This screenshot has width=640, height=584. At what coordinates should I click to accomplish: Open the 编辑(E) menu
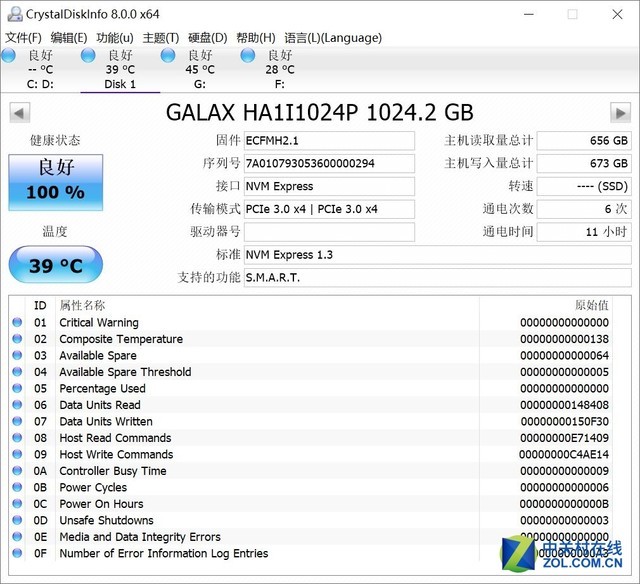[x=69, y=38]
